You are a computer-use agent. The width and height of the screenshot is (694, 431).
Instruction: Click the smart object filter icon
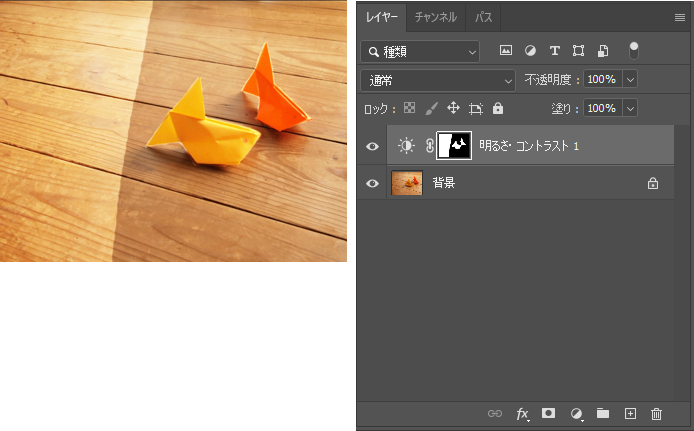point(602,50)
